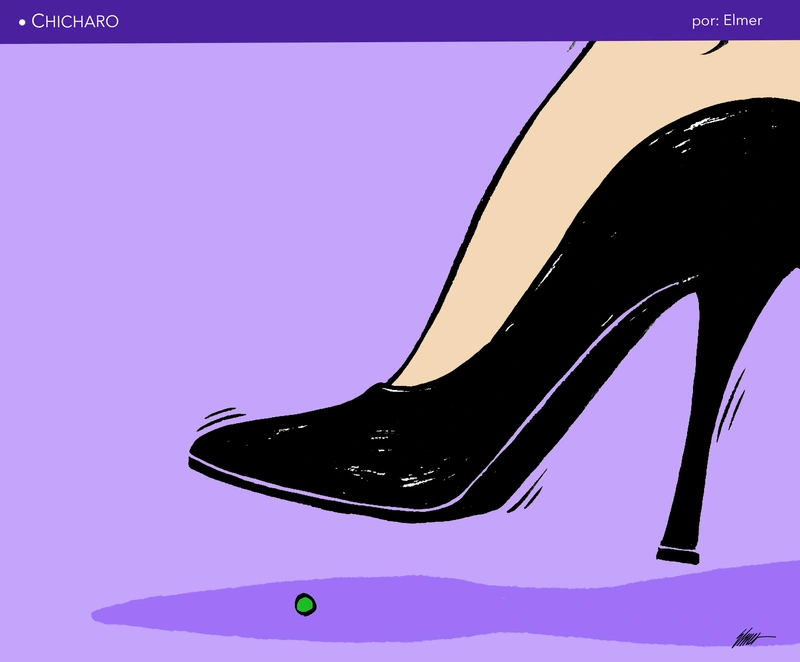Click the "Chicharo" cartoon title
The width and height of the screenshot is (800, 662).
click(x=75, y=21)
